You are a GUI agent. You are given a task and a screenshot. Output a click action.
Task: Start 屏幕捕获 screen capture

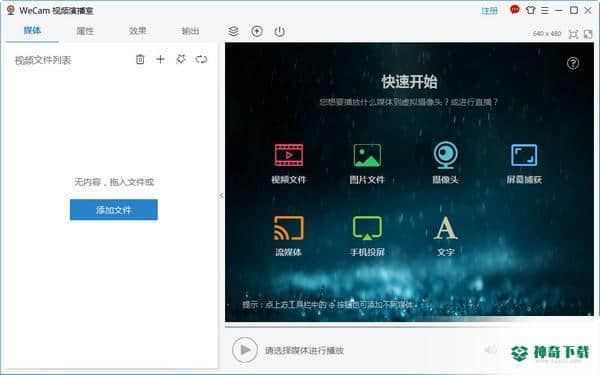click(524, 163)
